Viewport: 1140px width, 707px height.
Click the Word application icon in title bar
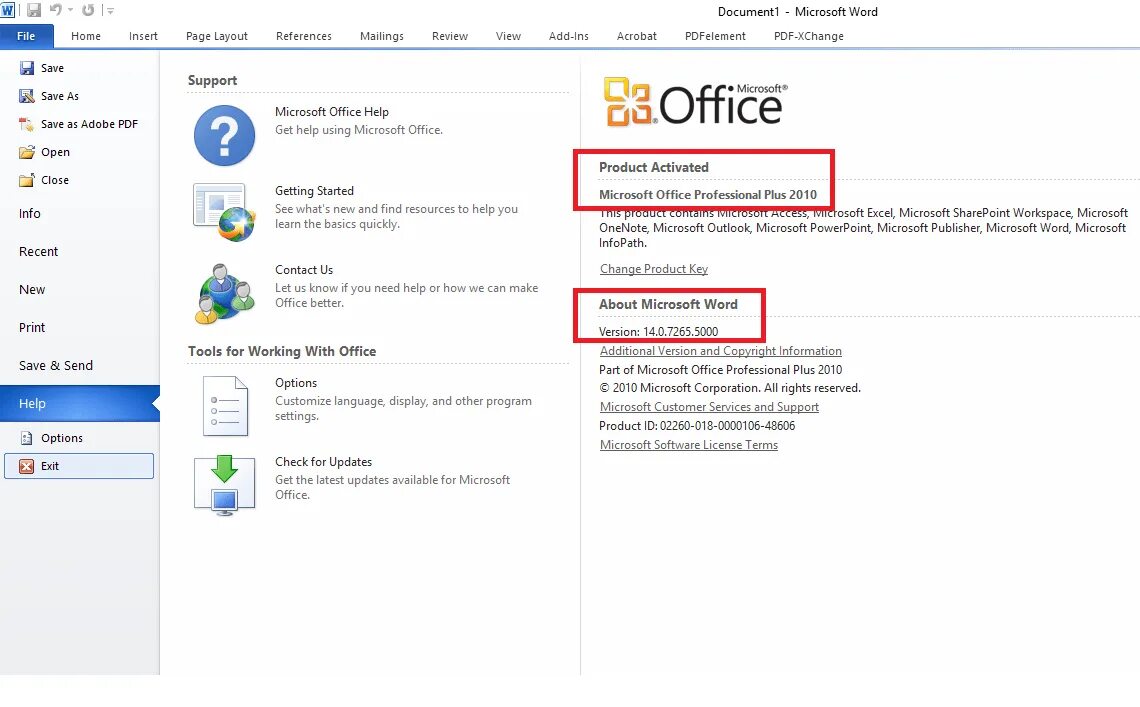7,10
